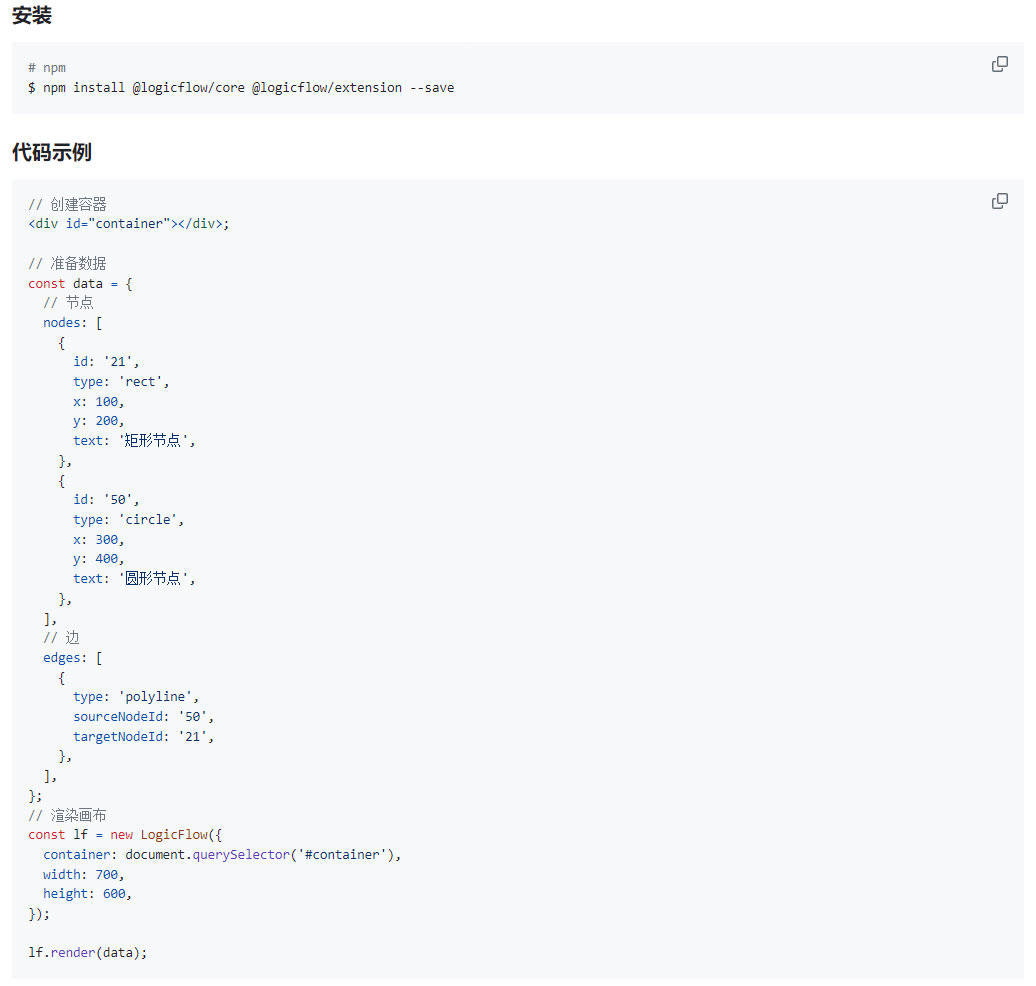This screenshot has height=986, width=1036.
Task: Click the 安装 heading
Action: click(x=32, y=15)
